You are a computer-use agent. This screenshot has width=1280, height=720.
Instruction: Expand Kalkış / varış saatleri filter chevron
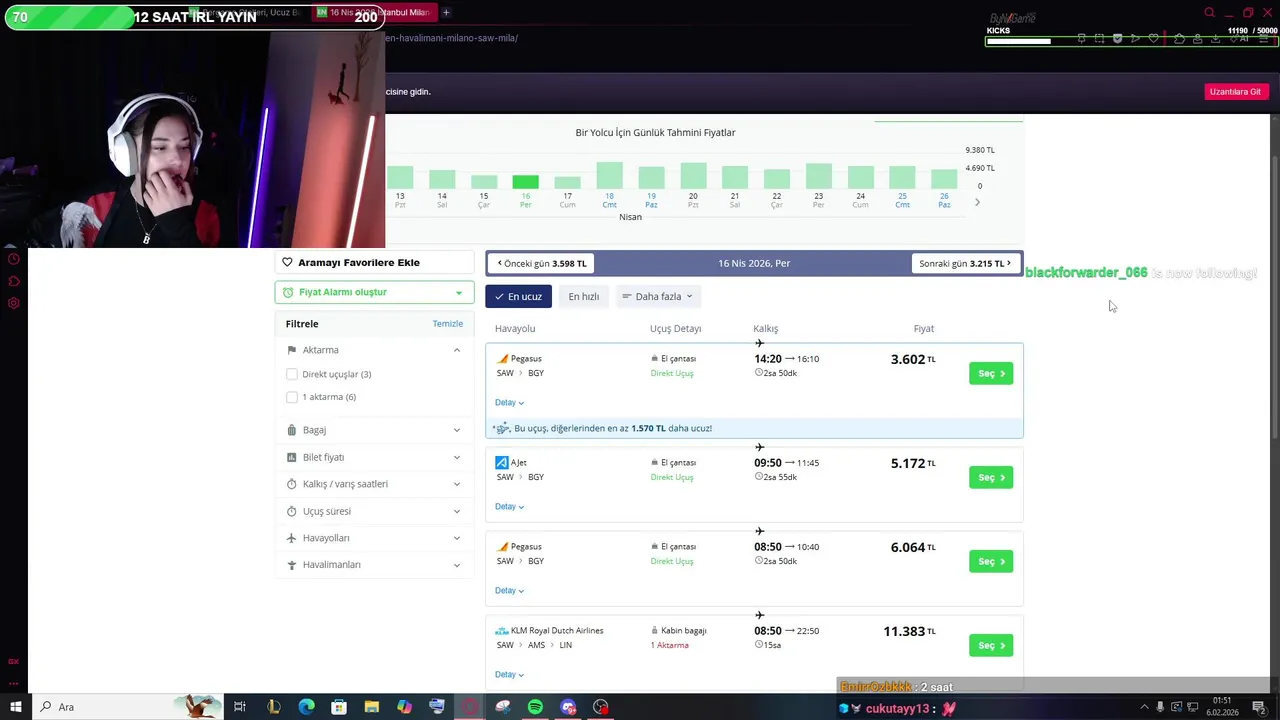tap(457, 484)
